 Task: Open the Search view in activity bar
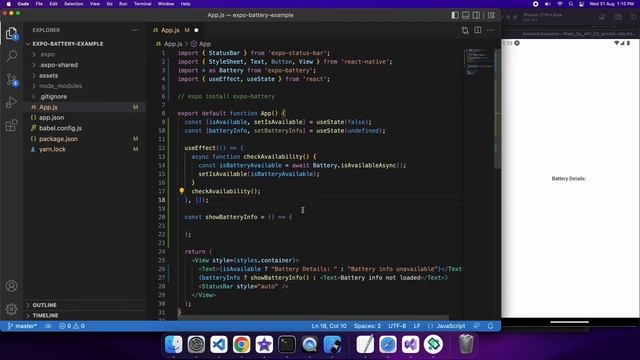(x=11, y=56)
